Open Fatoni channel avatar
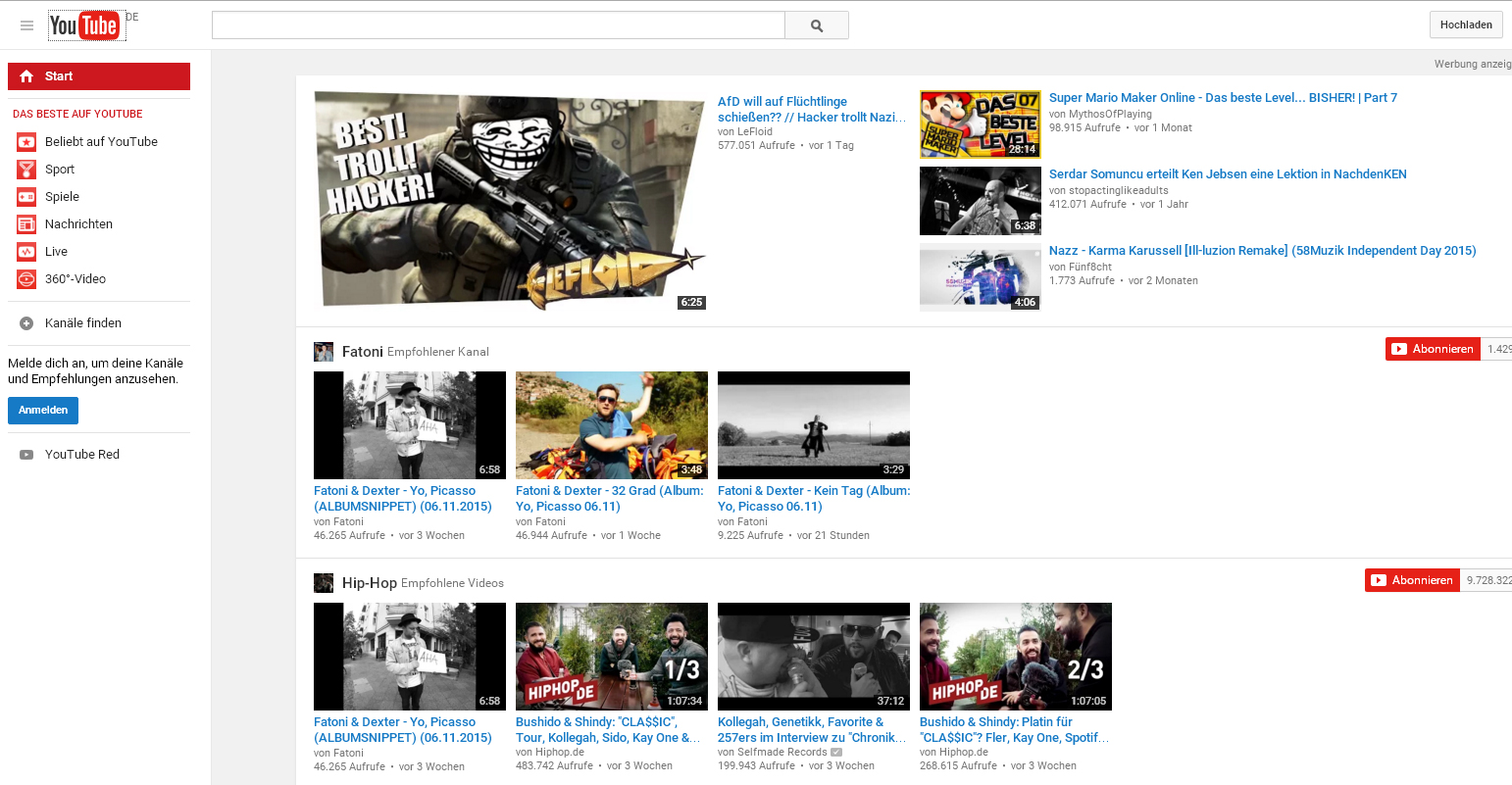Image resolution: width=1512 pixels, height=785 pixels. coord(324,352)
